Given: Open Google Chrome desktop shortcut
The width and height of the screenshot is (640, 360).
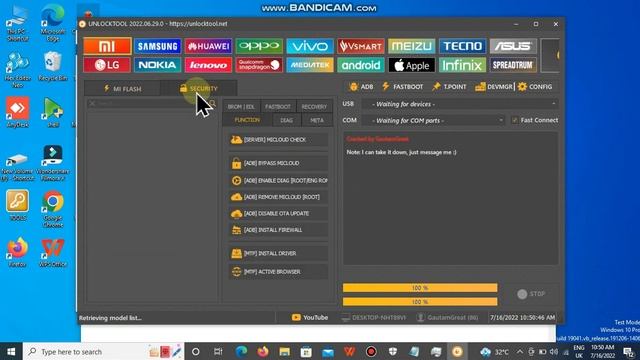Looking at the screenshot, I should click(x=53, y=209).
